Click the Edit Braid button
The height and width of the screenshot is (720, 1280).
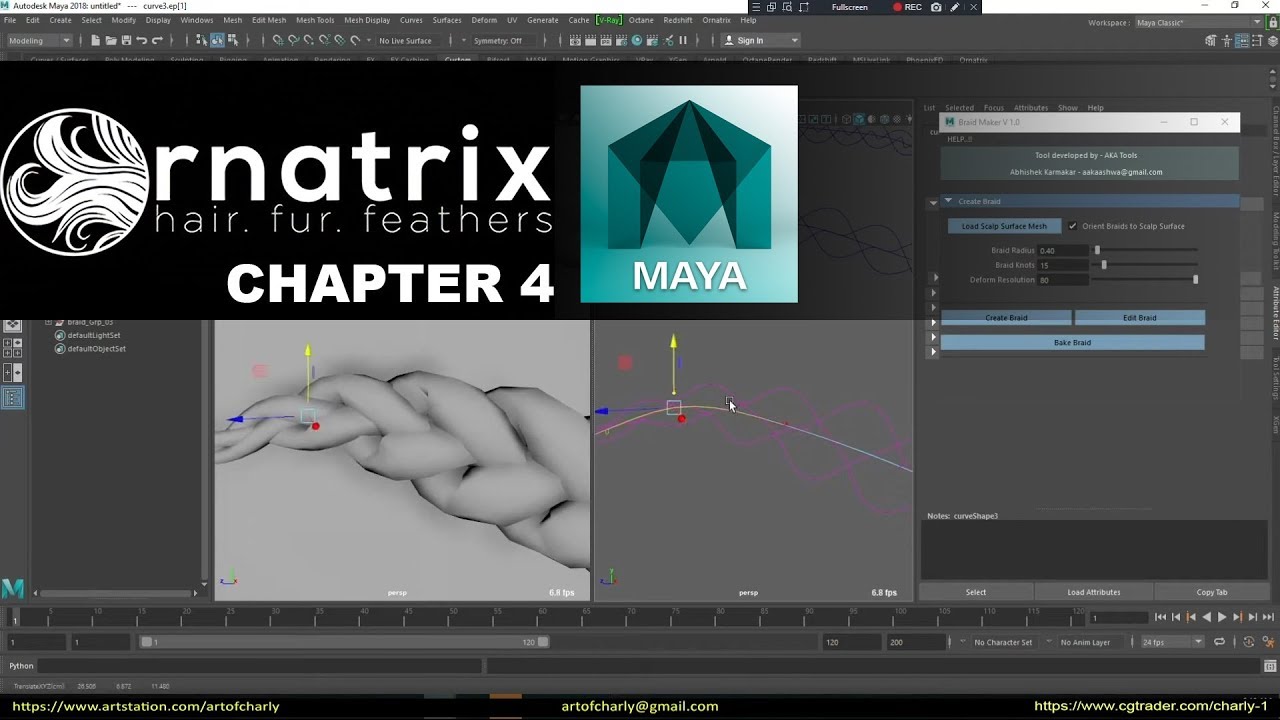1139,318
